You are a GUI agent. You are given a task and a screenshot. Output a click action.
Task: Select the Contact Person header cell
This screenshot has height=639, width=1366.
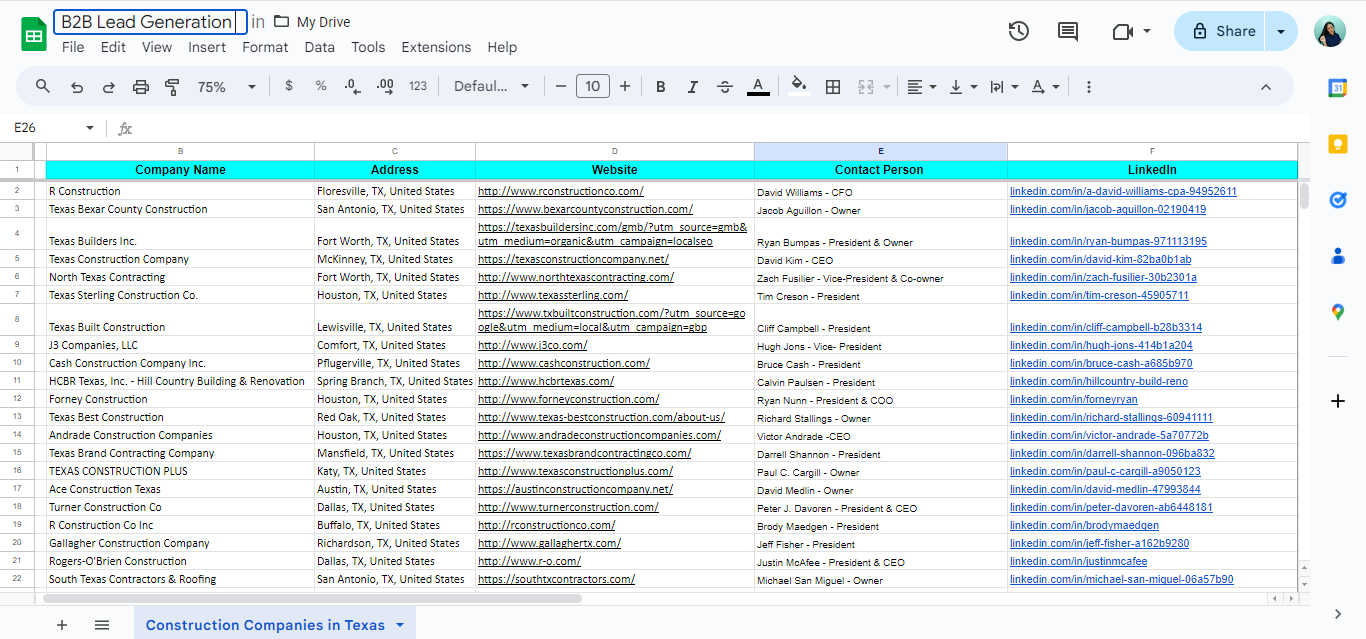880,170
